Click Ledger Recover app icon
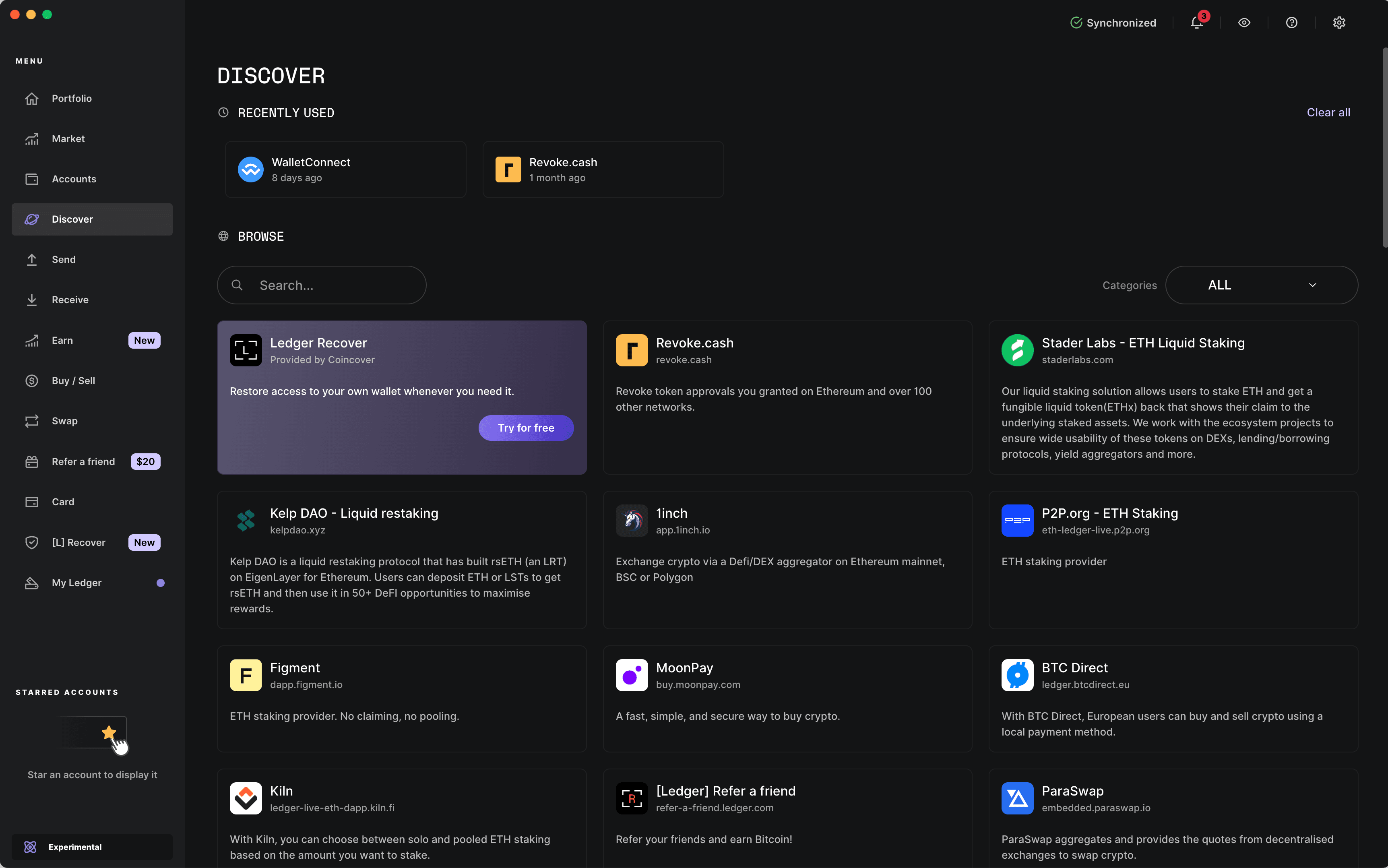The width and height of the screenshot is (1388, 868). click(x=246, y=350)
